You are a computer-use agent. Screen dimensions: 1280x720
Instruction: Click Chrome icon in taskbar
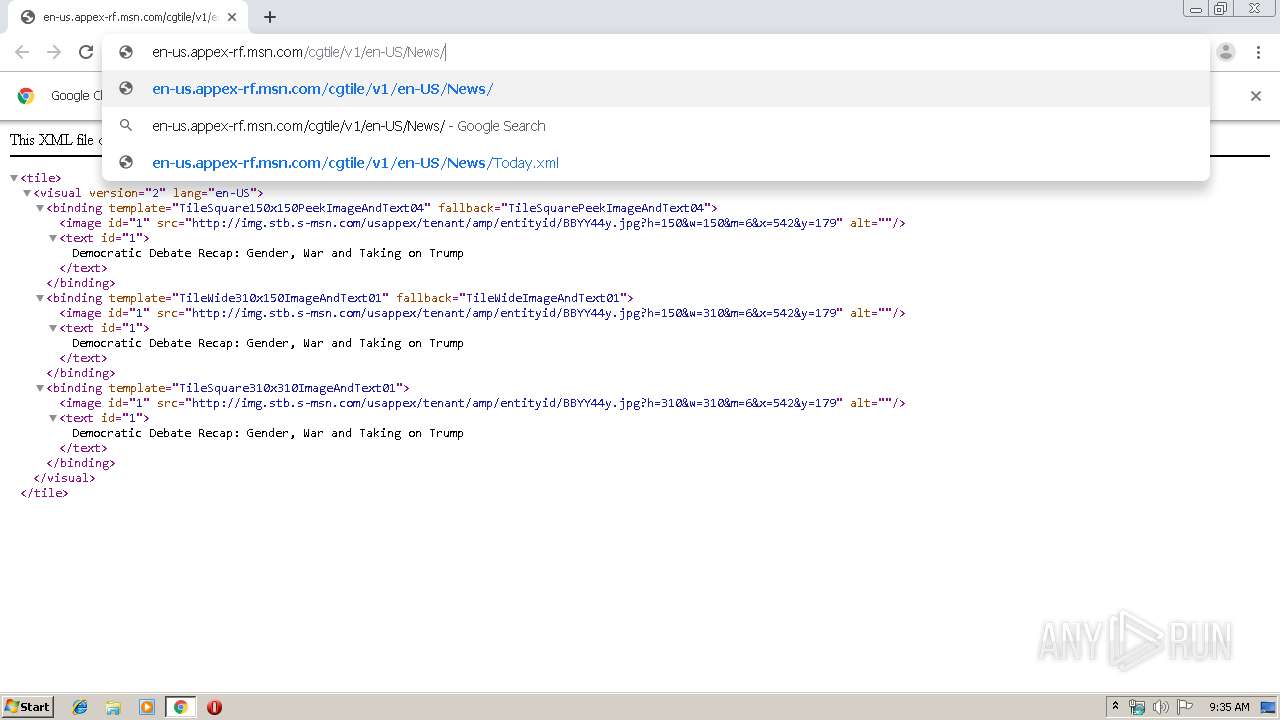(x=180, y=707)
